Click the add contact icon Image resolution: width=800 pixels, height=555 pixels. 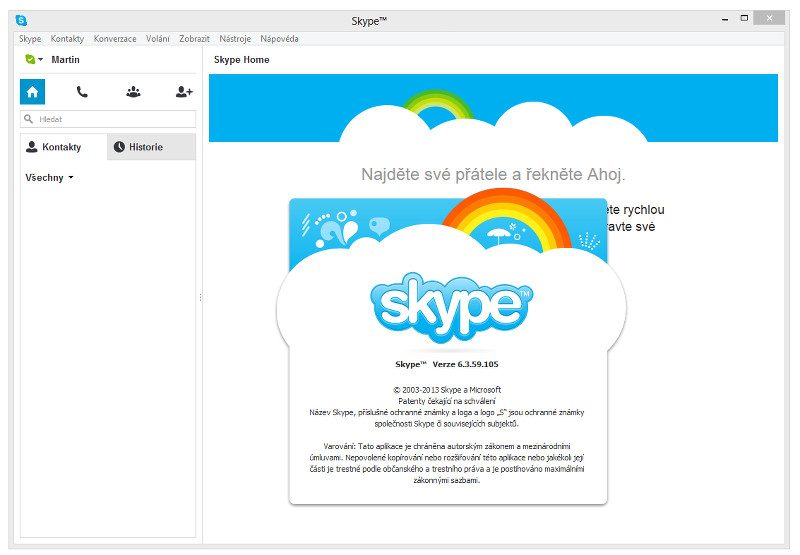[184, 92]
